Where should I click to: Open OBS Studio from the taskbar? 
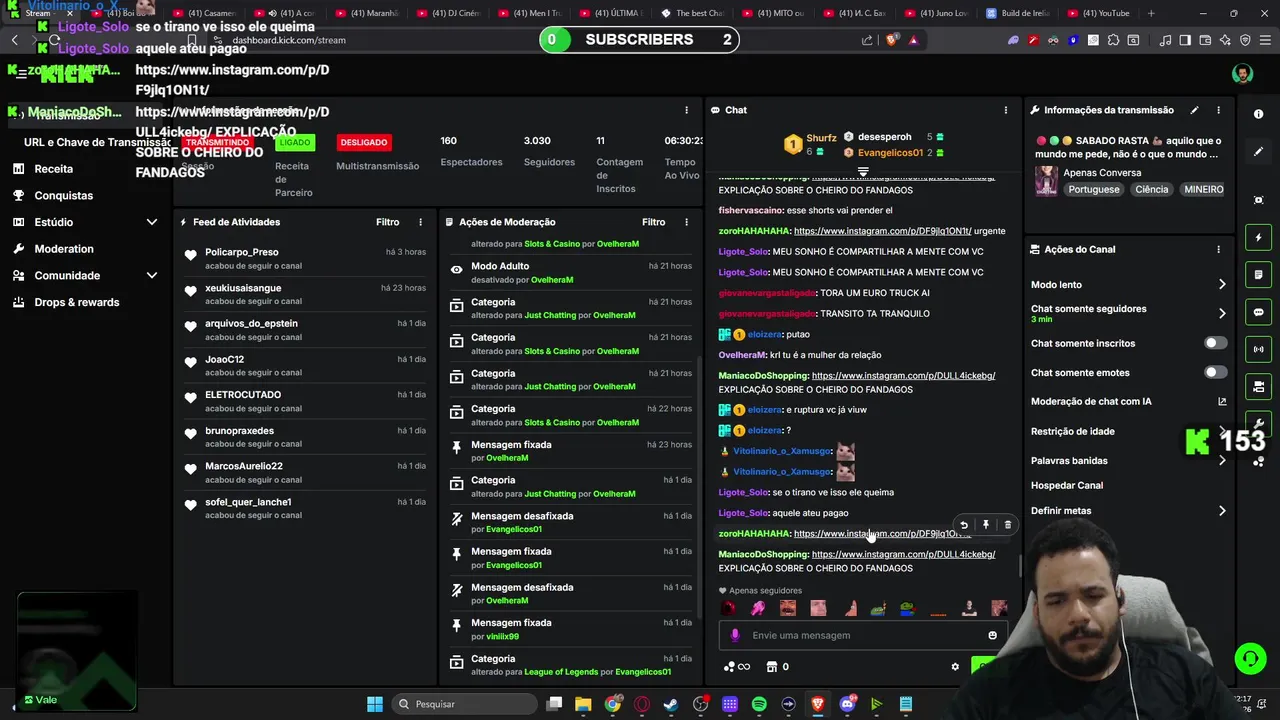pos(701,704)
